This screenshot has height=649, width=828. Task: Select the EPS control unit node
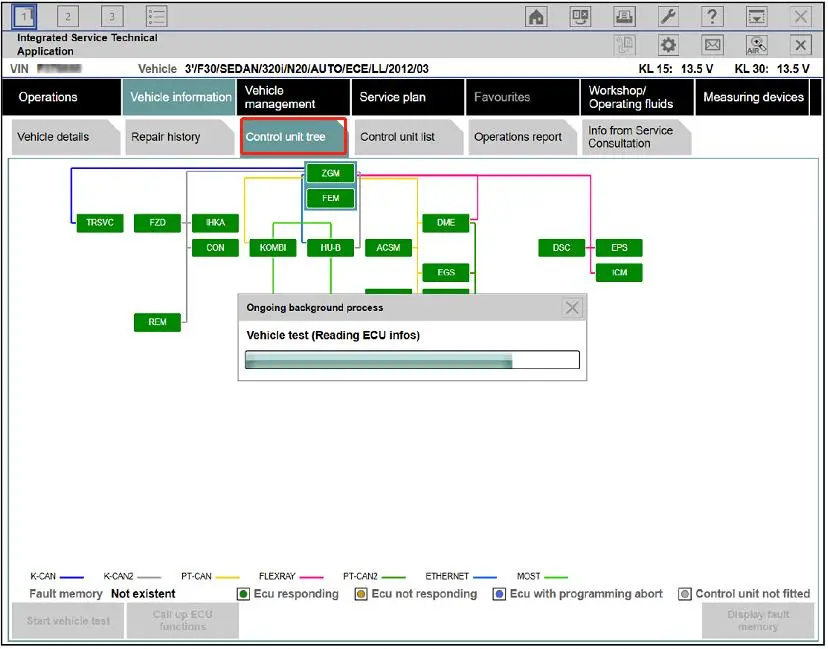(x=619, y=248)
